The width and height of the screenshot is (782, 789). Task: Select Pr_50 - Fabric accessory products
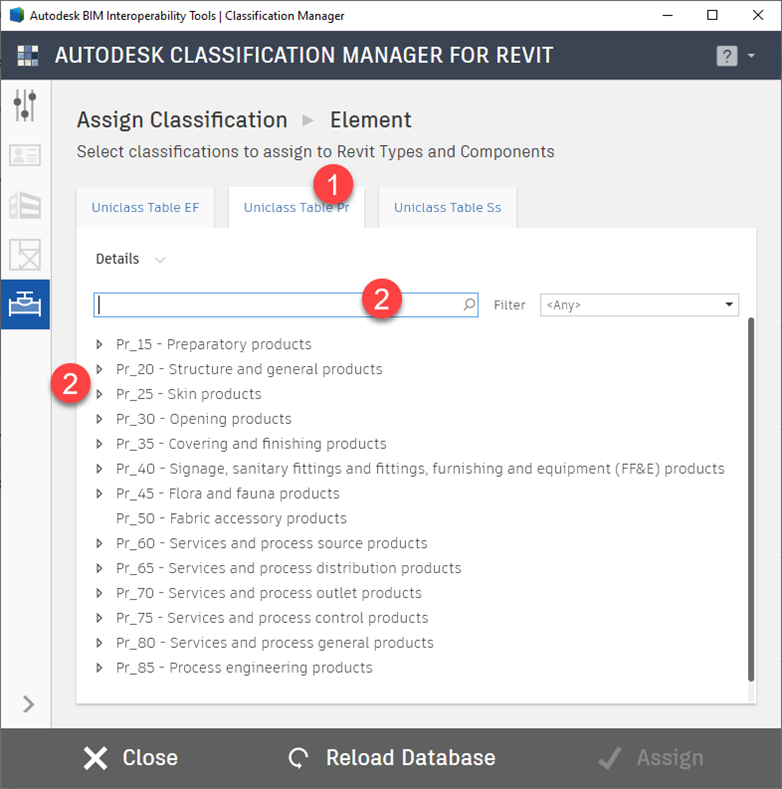[231, 518]
